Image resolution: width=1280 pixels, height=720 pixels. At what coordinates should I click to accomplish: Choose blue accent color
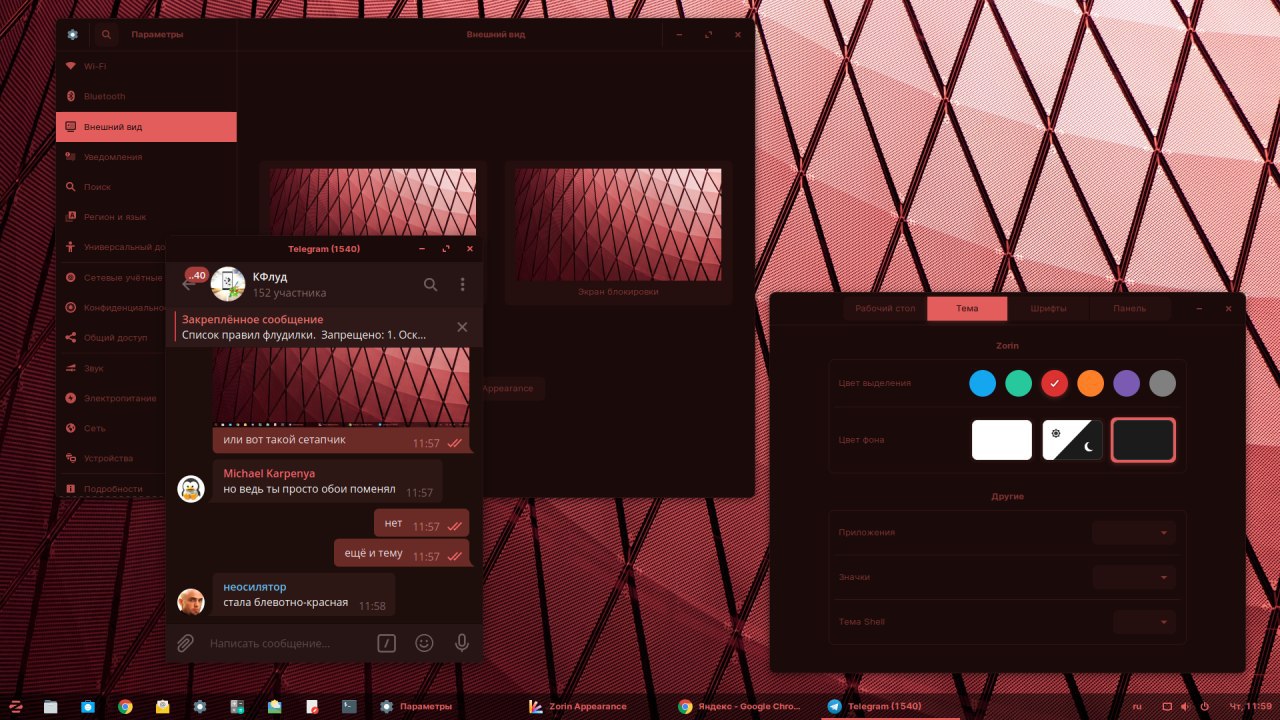click(x=983, y=383)
